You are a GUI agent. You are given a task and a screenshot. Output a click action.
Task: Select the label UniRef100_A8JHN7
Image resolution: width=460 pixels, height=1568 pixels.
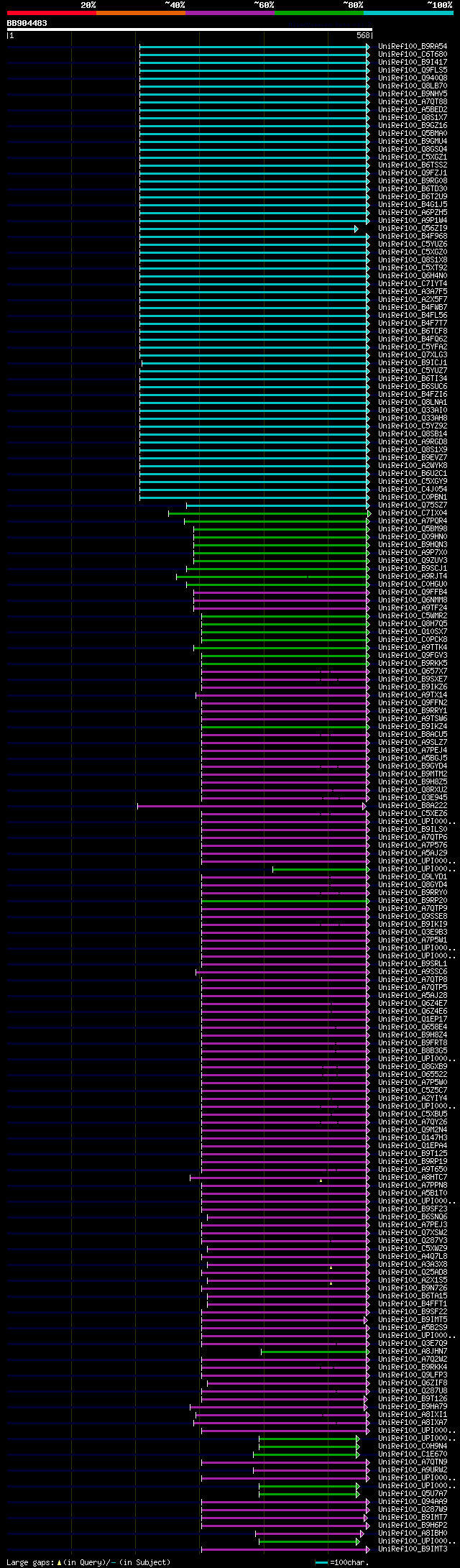click(x=413, y=1352)
